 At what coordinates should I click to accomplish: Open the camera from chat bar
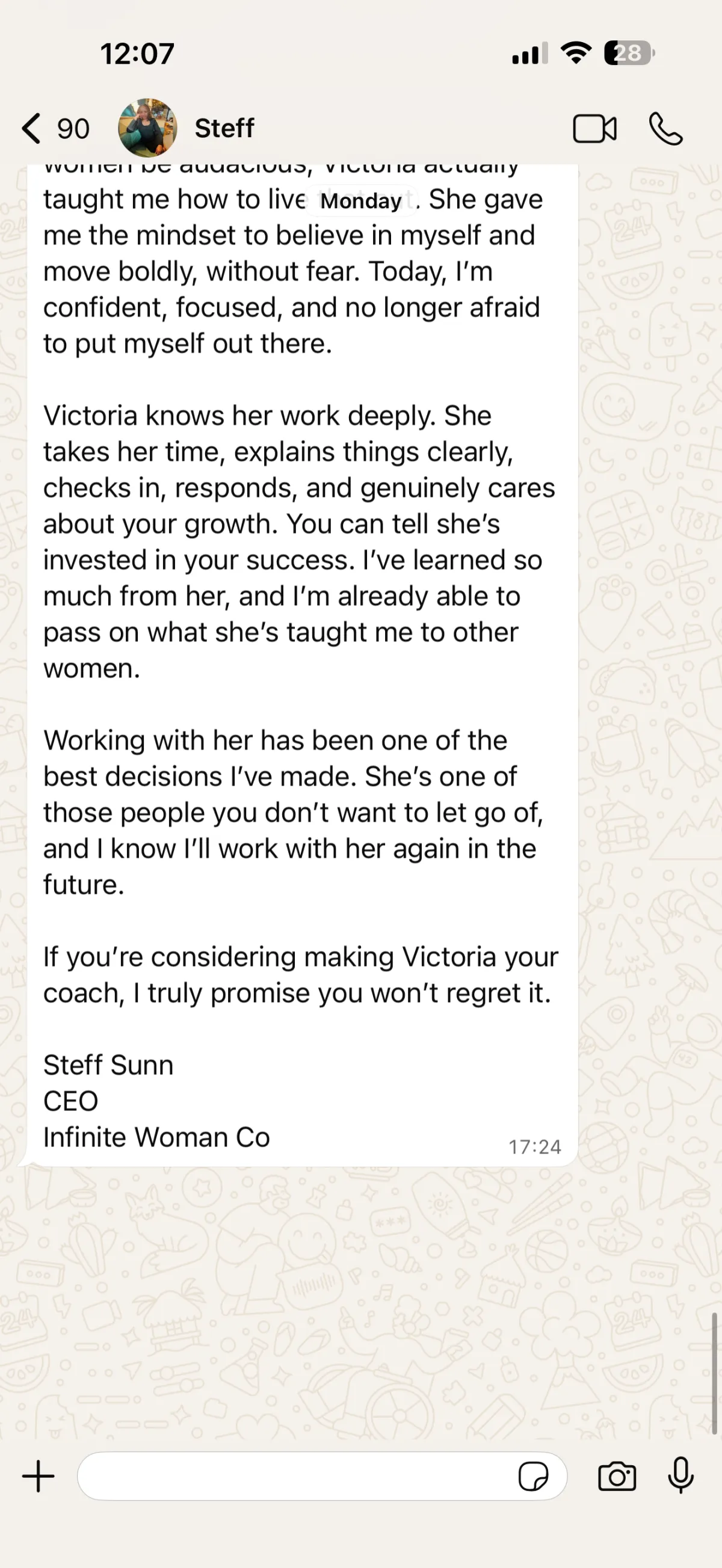pos(617,1477)
